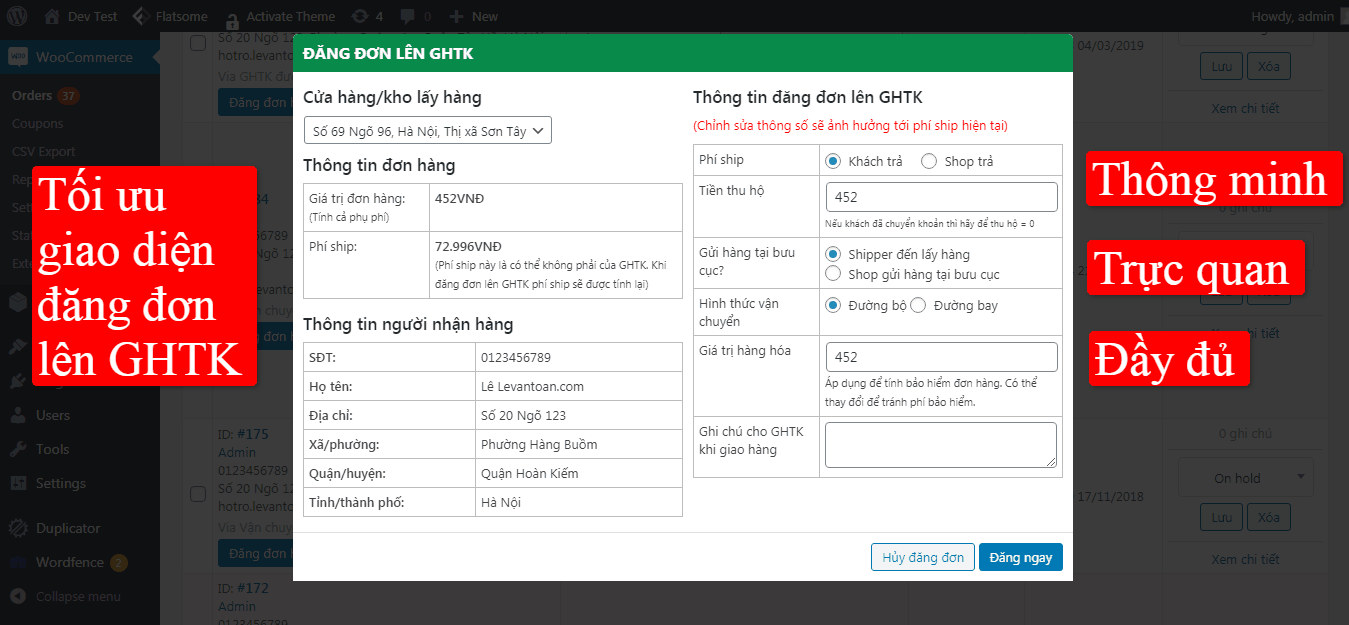Screen dimensions: 1349x625
Task: Click the Wordfence icon in the sidebar
Action: pyautogui.click(x=17, y=562)
